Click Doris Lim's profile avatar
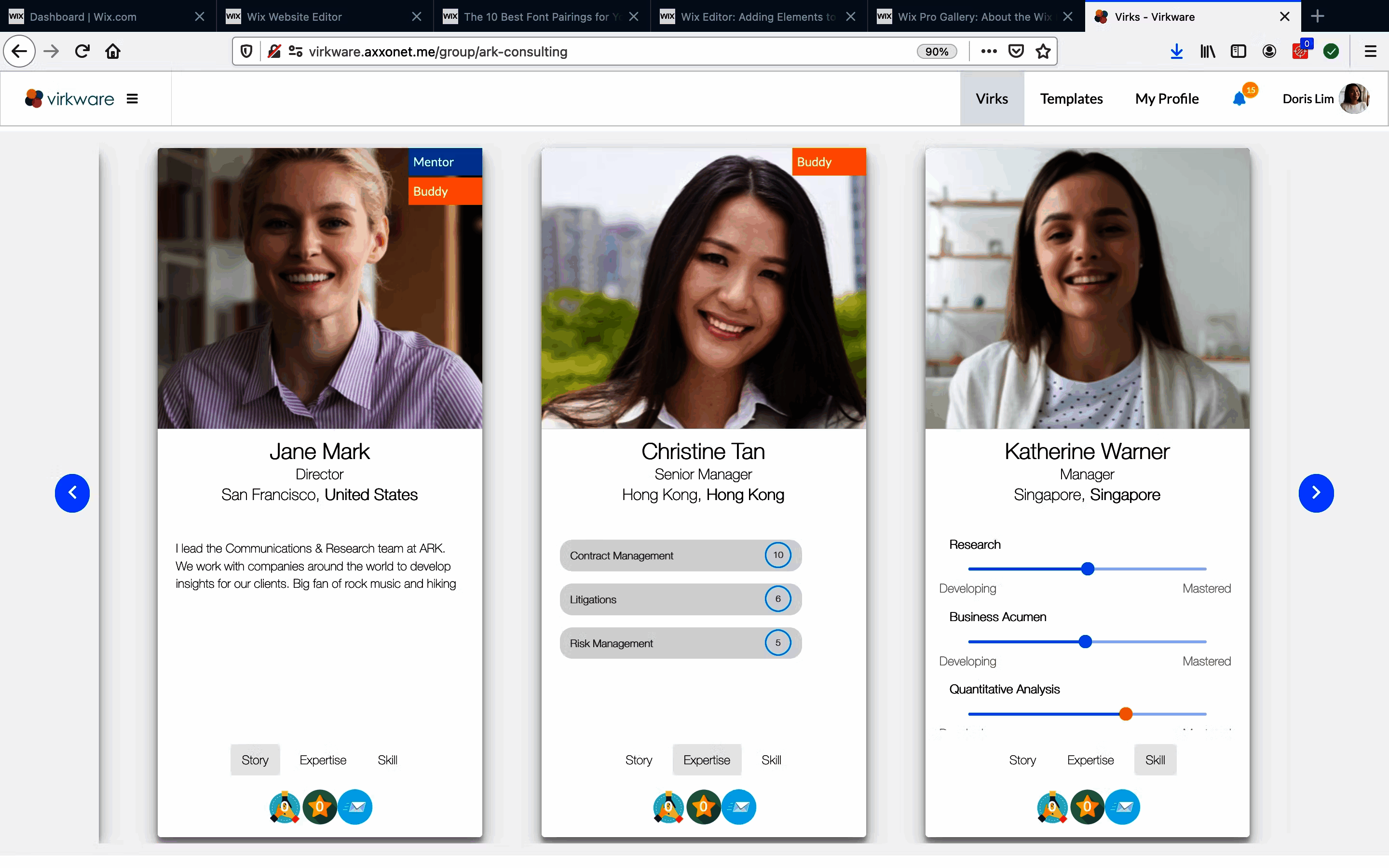Viewport: 1389px width, 868px height. point(1354,99)
